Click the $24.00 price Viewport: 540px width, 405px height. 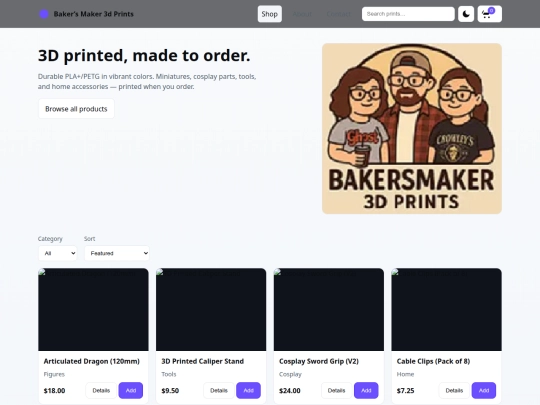pyautogui.click(x=290, y=391)
